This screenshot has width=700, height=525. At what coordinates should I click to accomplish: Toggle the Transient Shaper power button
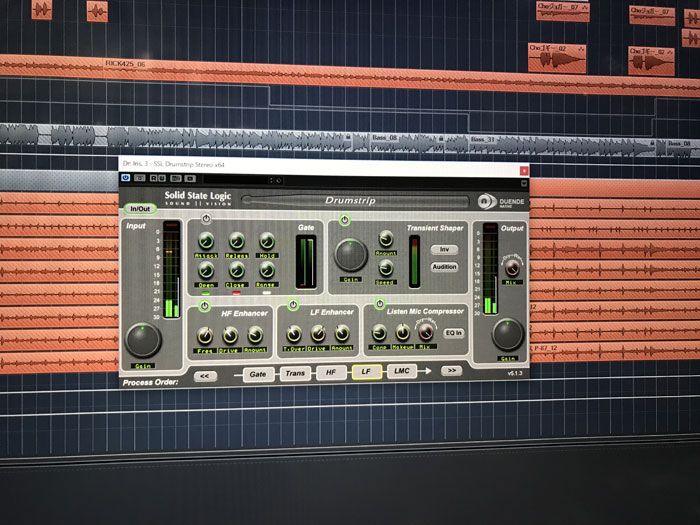tap(344, 220)
